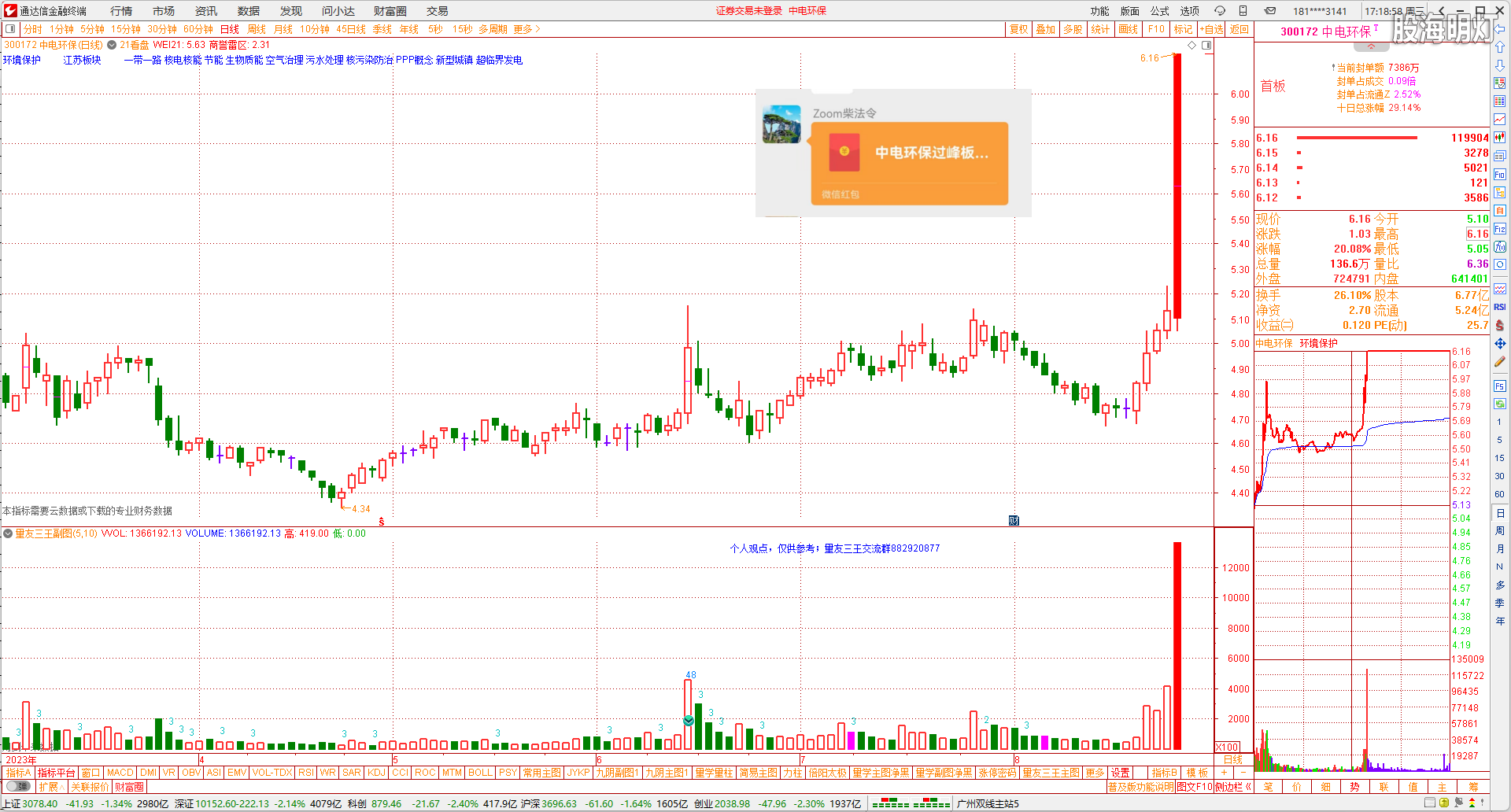The image size is (1511, 812).
Task: Select the MACD indicator tab
Action: [x=120, y=773]
